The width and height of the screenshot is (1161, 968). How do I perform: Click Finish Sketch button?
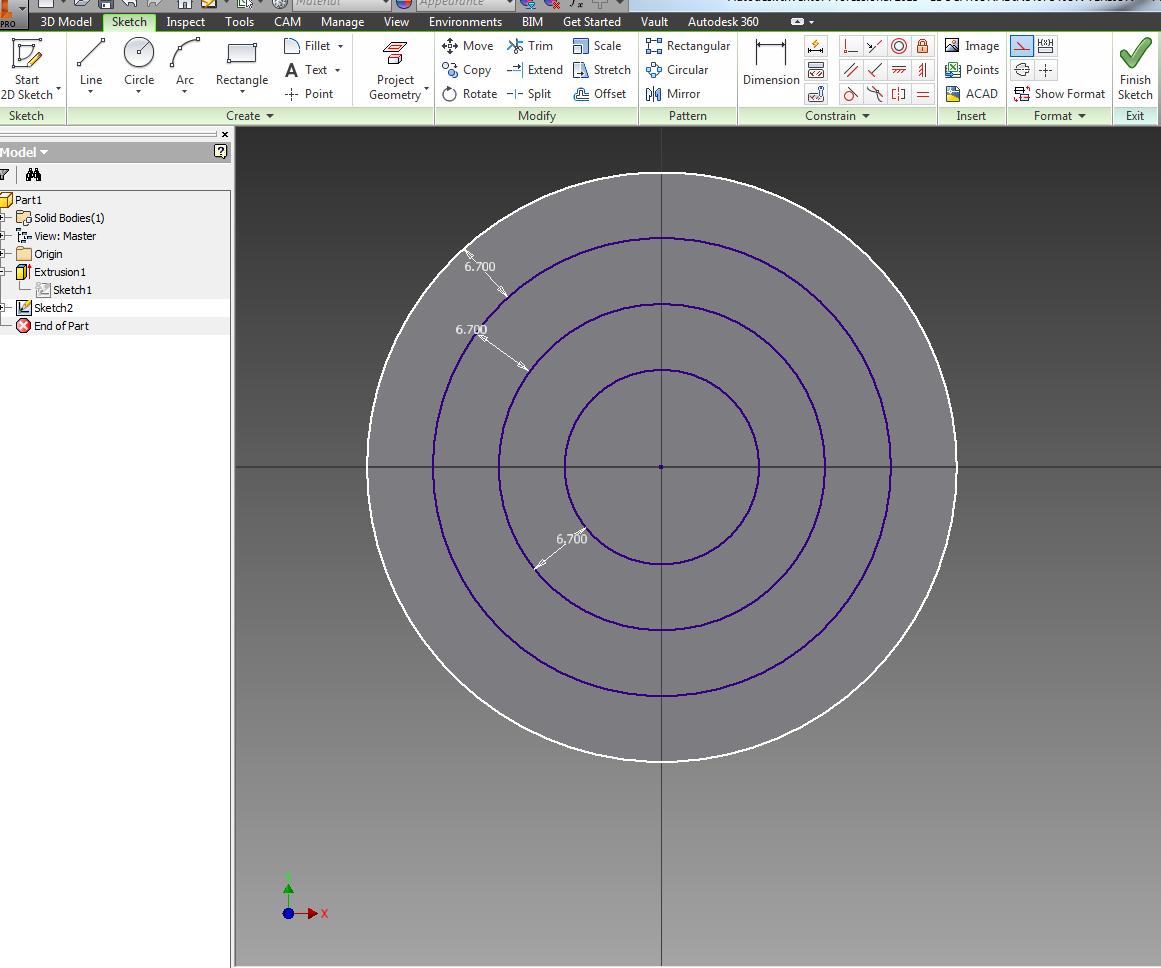pos(1135,68)
